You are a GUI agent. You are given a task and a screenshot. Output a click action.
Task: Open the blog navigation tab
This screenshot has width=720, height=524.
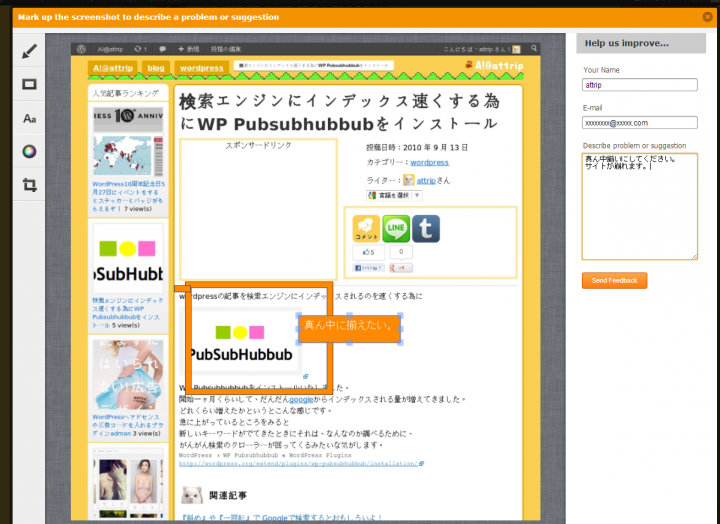pyautogui.click(x=156, y=68)
